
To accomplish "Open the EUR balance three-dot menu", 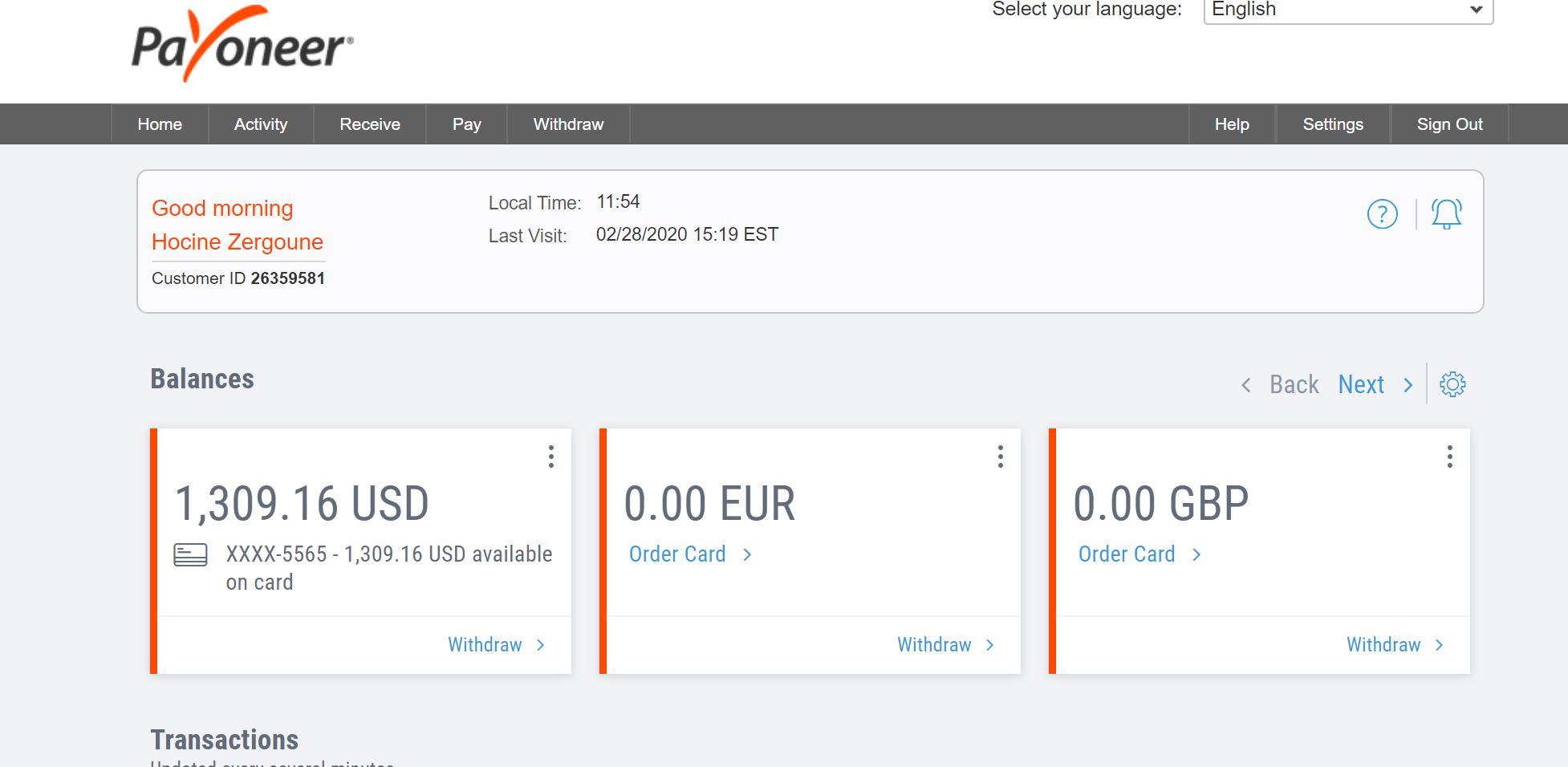I will [x=1000, y=457].
